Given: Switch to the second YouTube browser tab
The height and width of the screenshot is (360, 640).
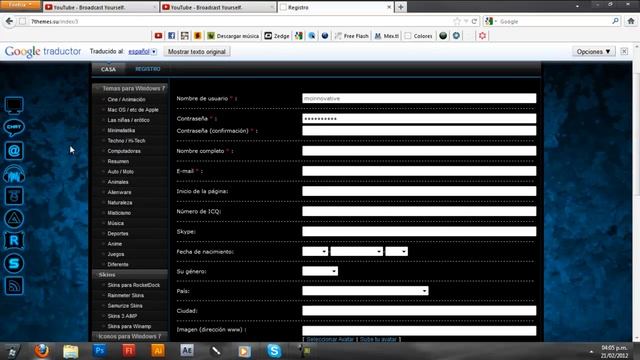Looking at the screenshot, I should [218, 7].
